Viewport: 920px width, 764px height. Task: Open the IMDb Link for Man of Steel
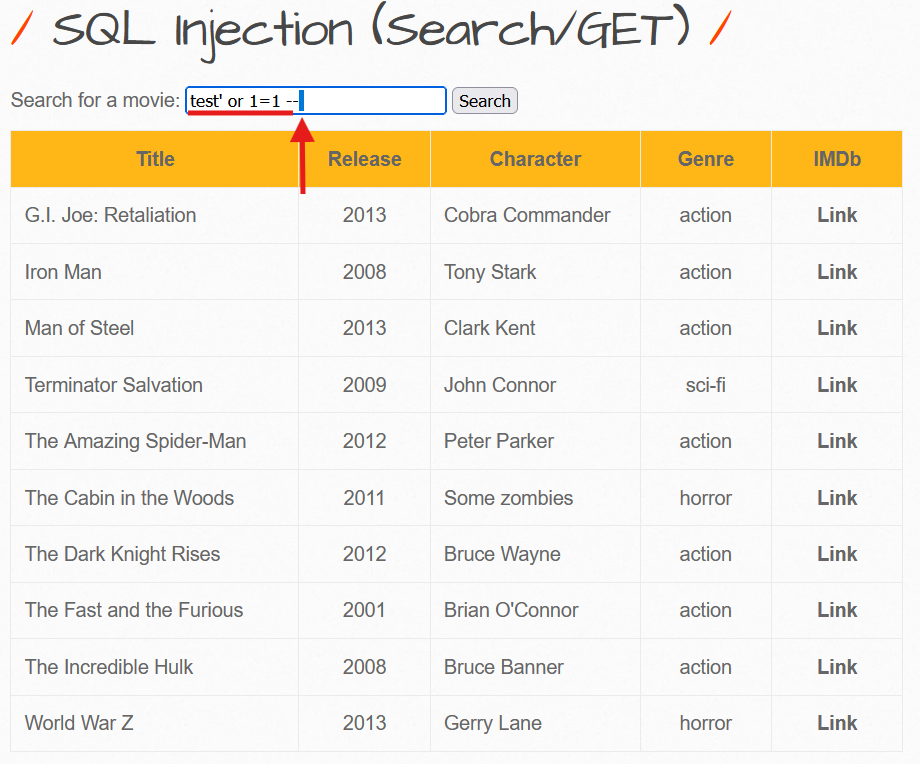click(x=837, y=328)
